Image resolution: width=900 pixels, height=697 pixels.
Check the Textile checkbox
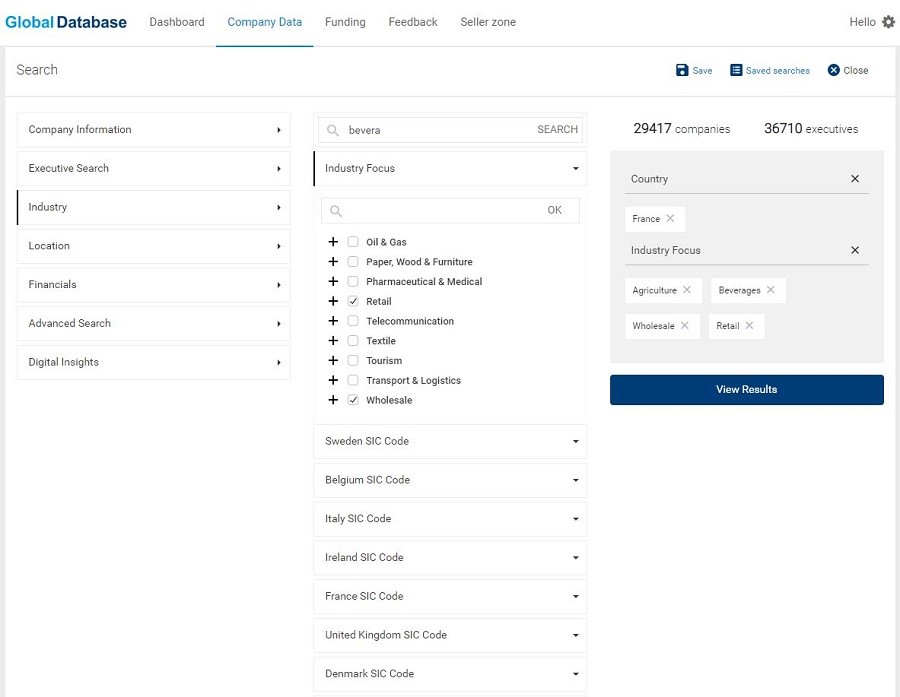click(353, 340)
